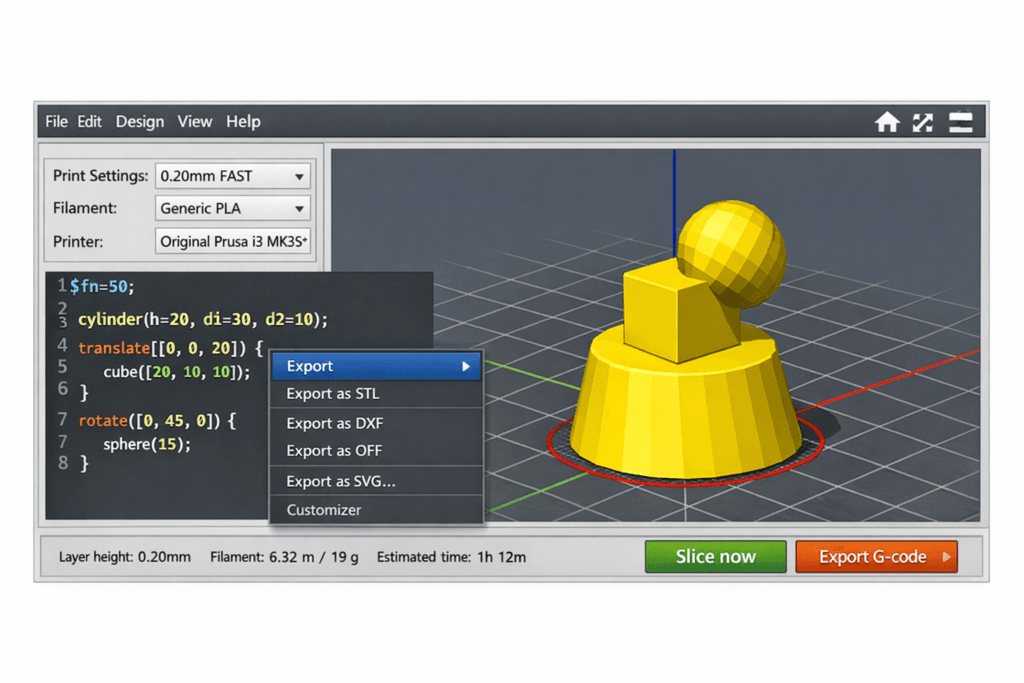Open the Design menu
This screenshot has width=1024, height=683.
click(139, 121)
